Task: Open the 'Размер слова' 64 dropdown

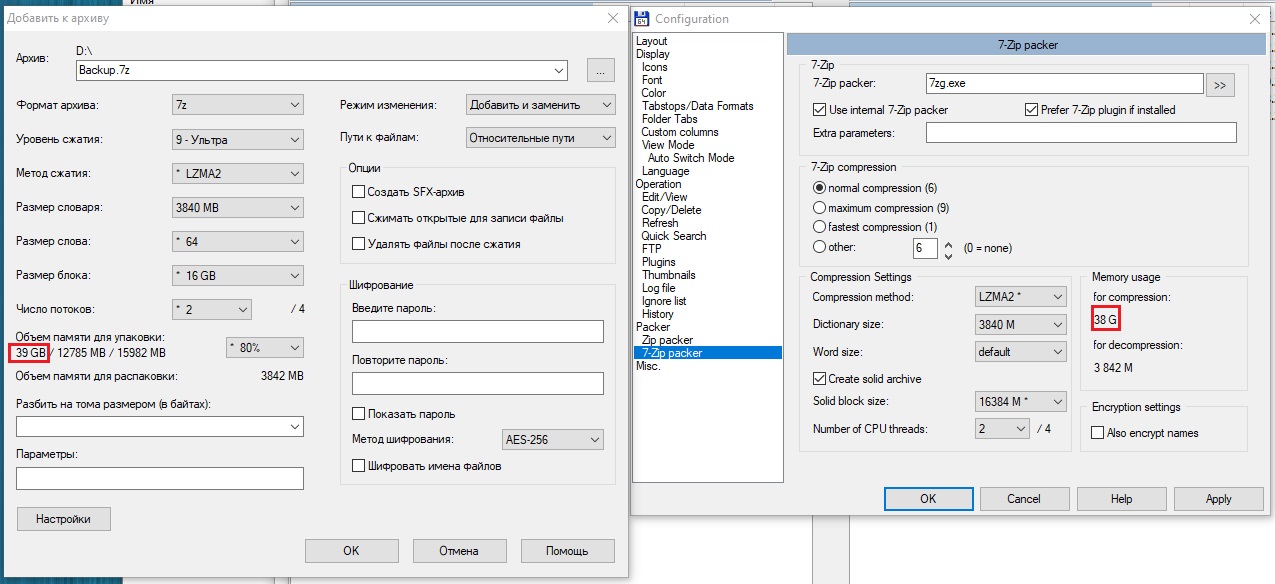Action: 237,242
